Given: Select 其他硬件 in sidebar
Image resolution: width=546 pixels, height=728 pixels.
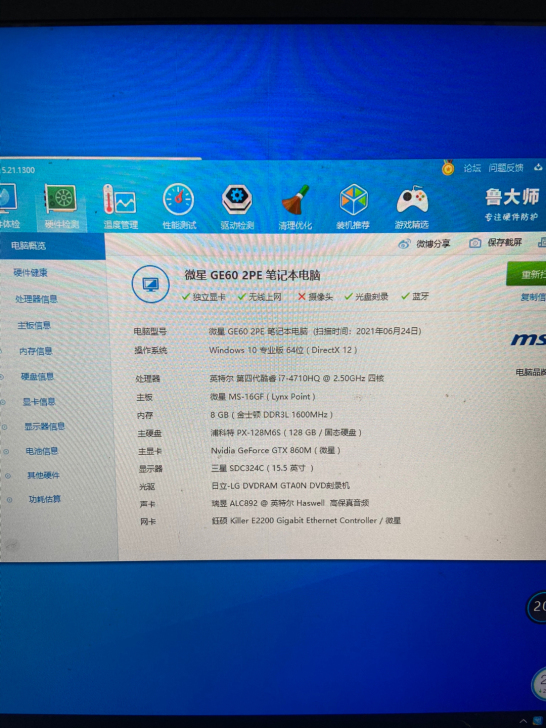Looking at the screenshot, I should 44,475.
